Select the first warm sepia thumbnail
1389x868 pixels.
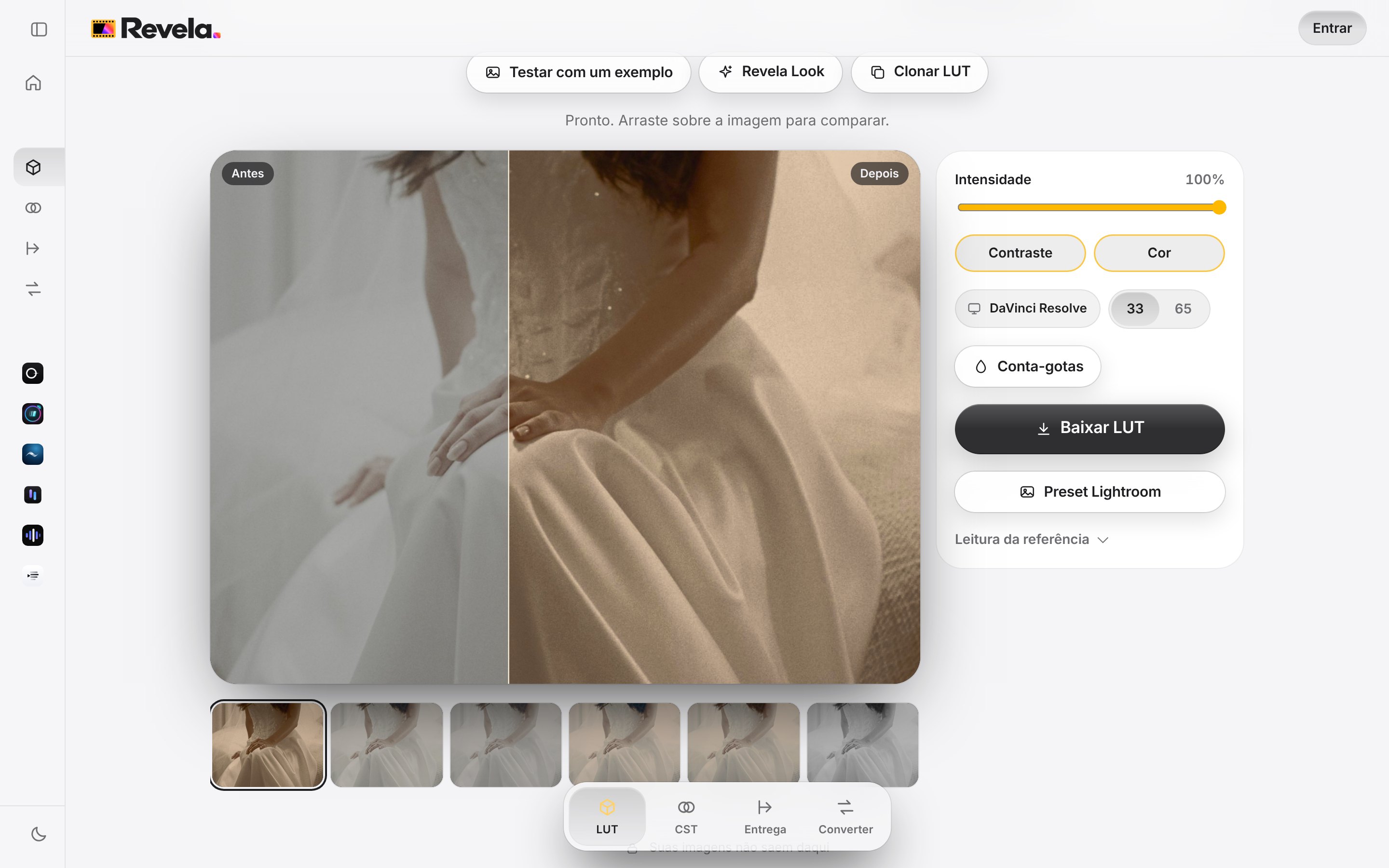point(268,745)
